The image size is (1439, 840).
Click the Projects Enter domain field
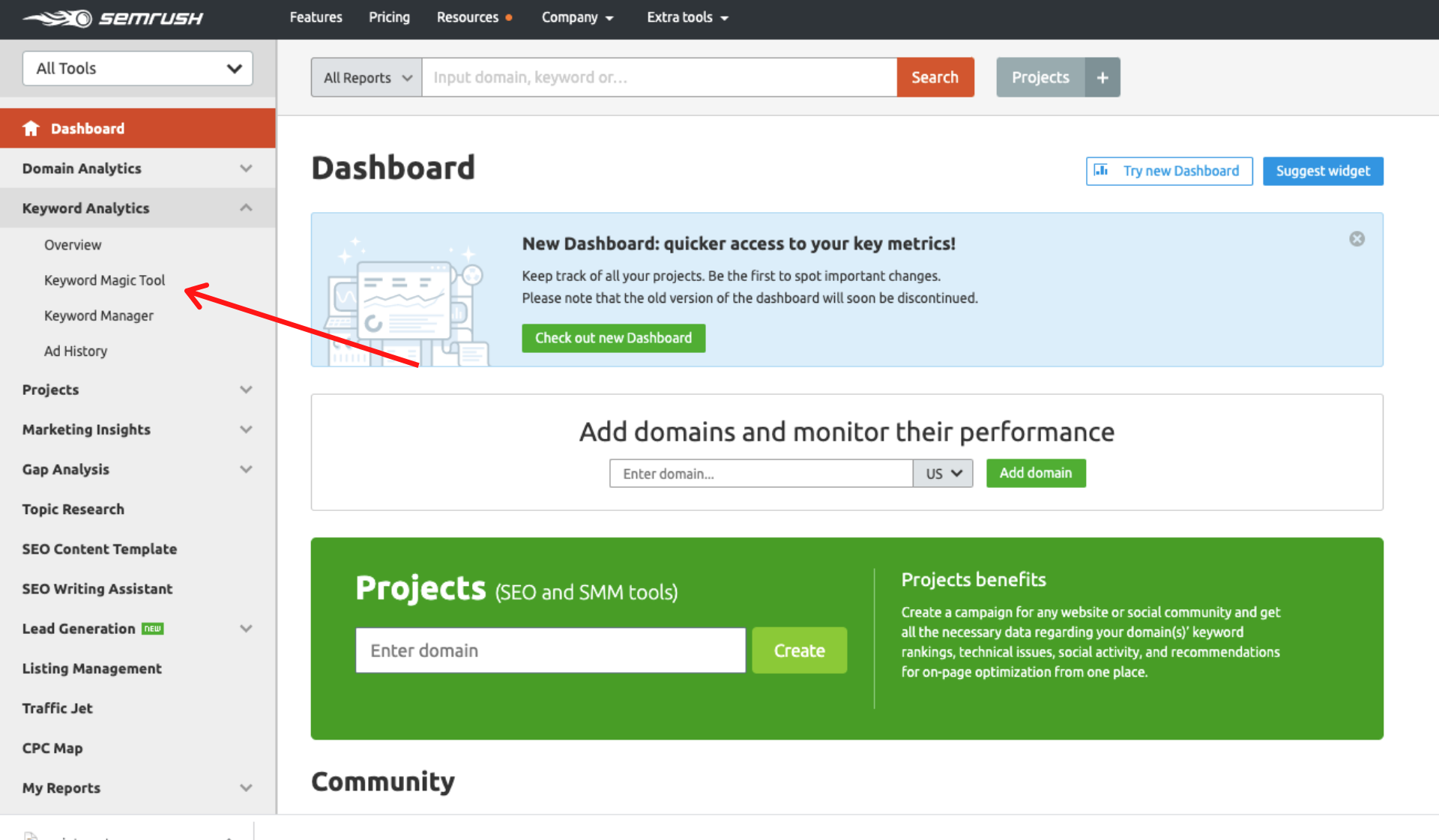551,650
